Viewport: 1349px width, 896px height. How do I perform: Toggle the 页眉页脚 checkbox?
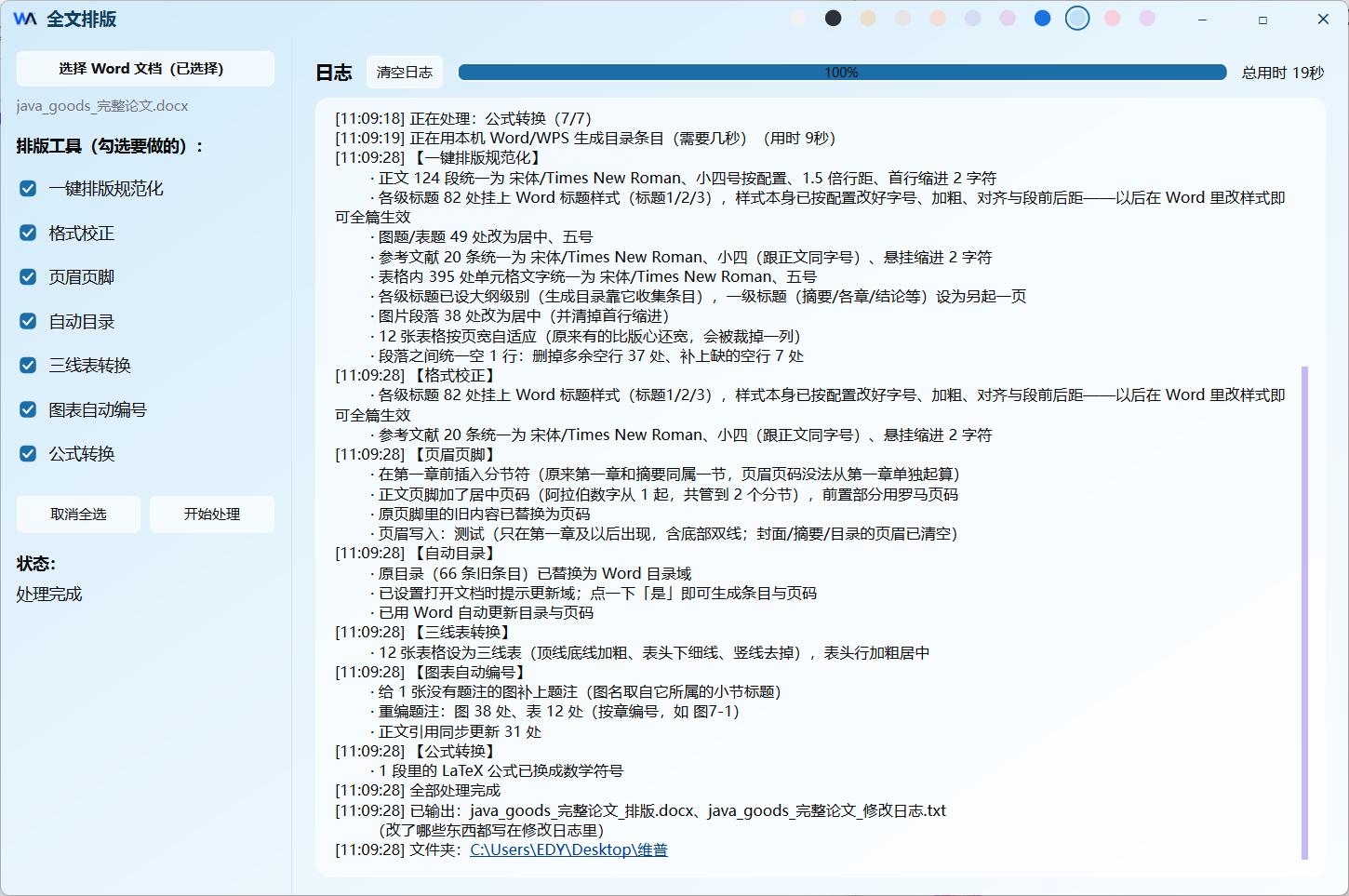coord(28,277)
